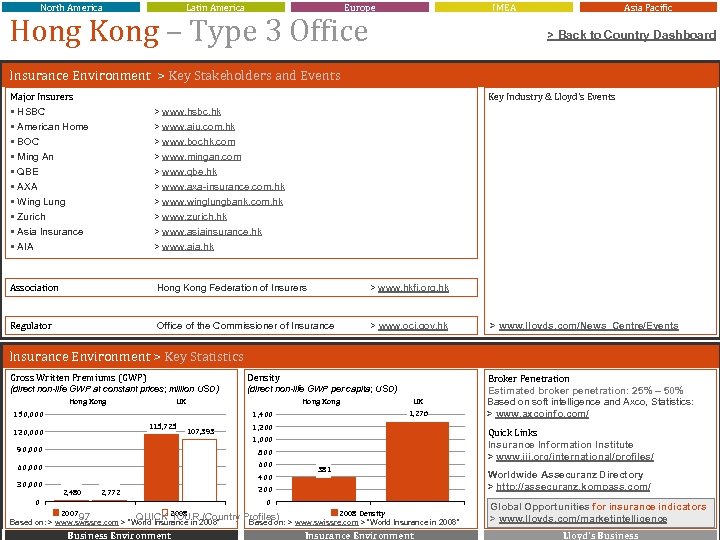This screenshot has height=540, width=720.
Task: Open the North America region tab
Action: tap(71, 6)
